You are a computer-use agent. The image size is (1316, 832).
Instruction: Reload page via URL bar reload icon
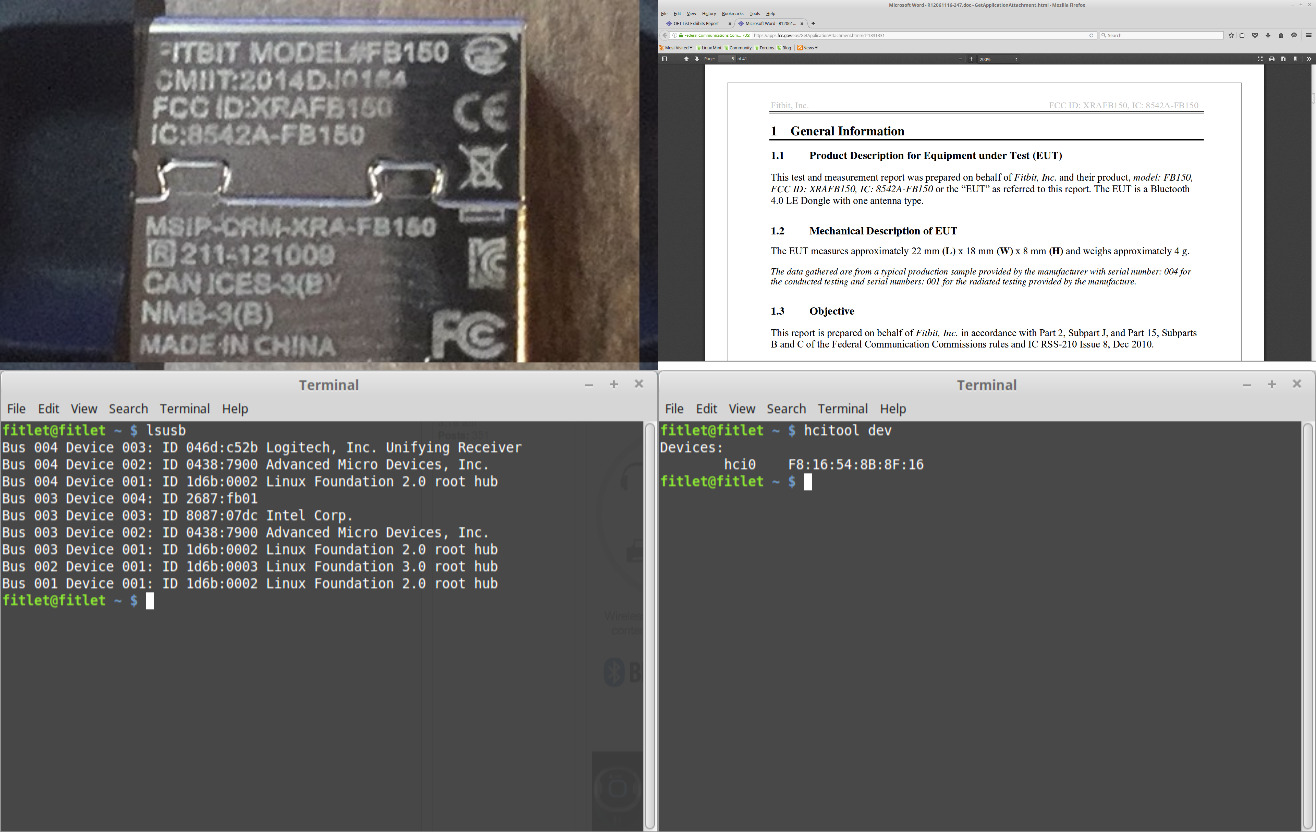[x=1091, y=35]
